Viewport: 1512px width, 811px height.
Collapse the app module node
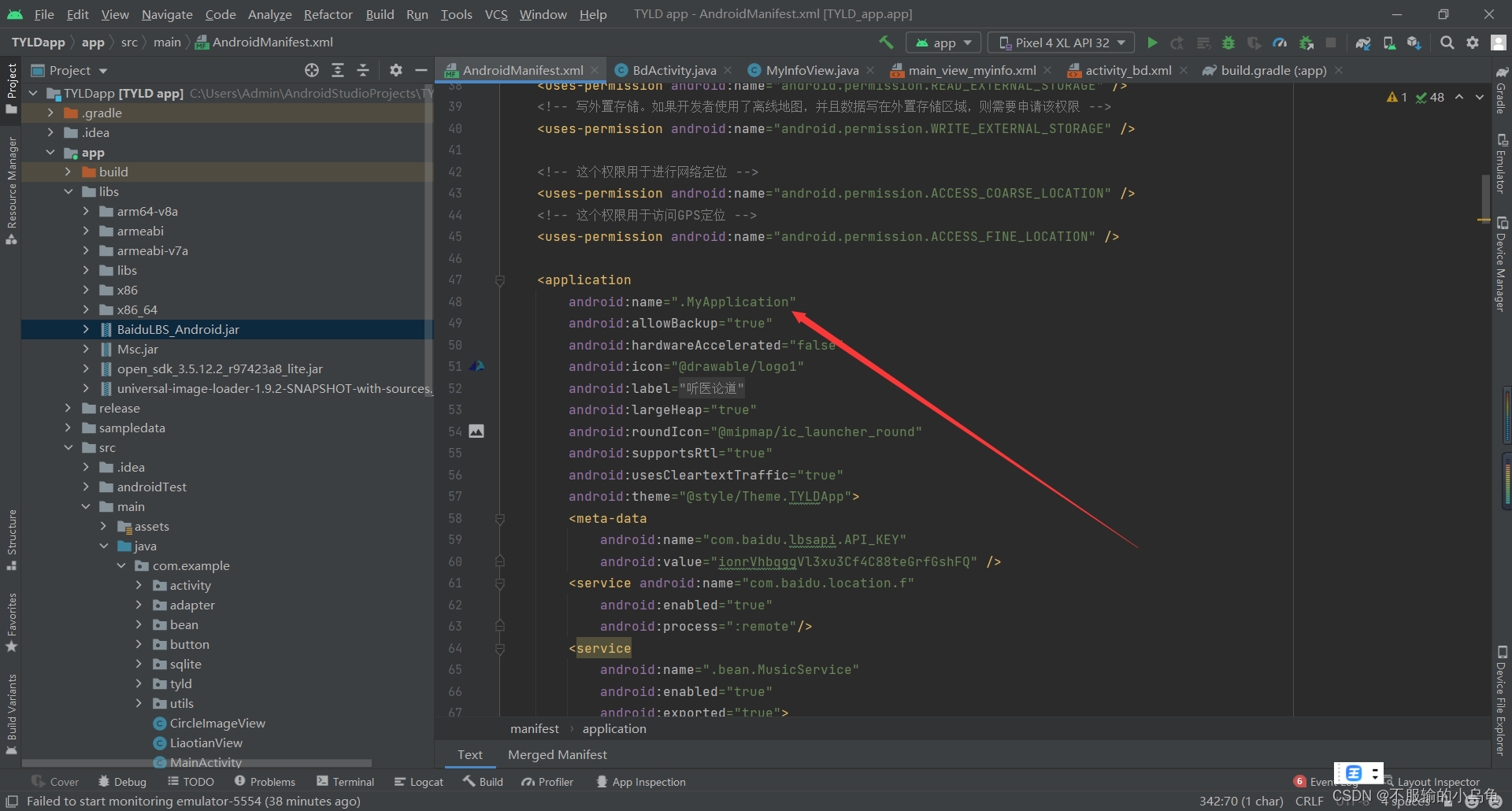pyautogui.click(x=50, y=152)
